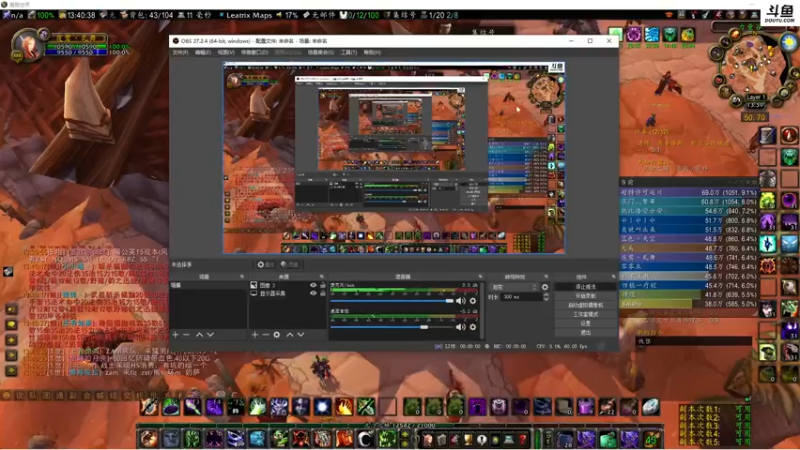Viewport: 800px width, 450px height.
Task: Open the 停靠窗口(D) menu in OBS
Action: click(254, 53)
